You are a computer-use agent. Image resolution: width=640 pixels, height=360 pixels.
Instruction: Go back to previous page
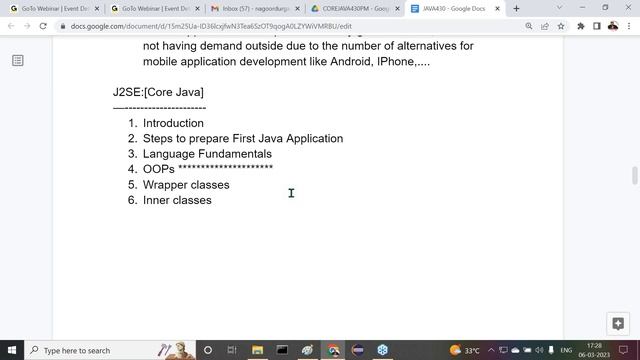pos(11,26)
